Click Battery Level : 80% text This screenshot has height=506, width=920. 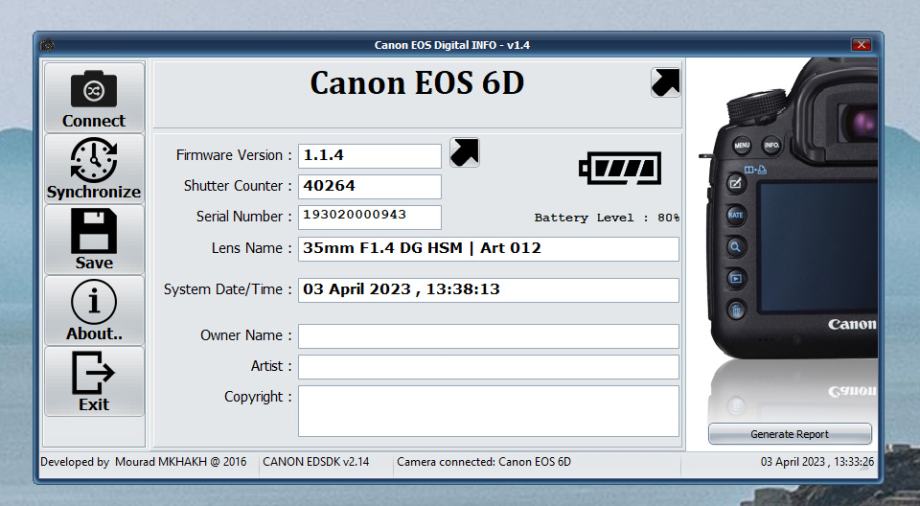click(x=607, y=218)
